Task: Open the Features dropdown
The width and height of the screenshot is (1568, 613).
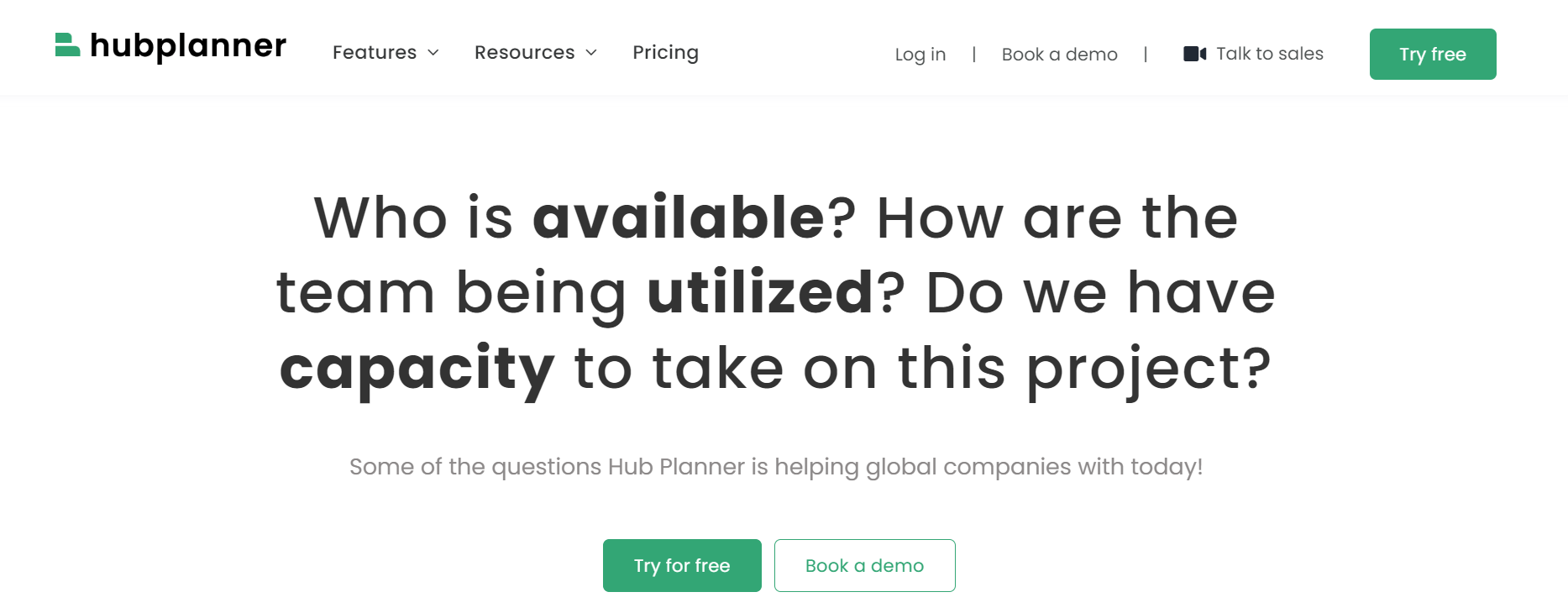Action: 375,52
